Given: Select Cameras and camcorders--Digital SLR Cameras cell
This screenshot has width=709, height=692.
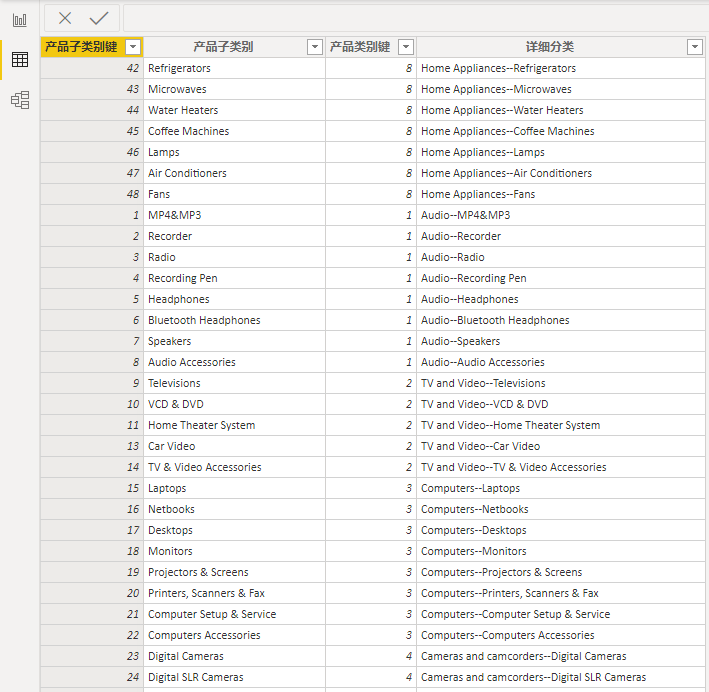Looking at the screenshot, I should [x=533, y=677].
